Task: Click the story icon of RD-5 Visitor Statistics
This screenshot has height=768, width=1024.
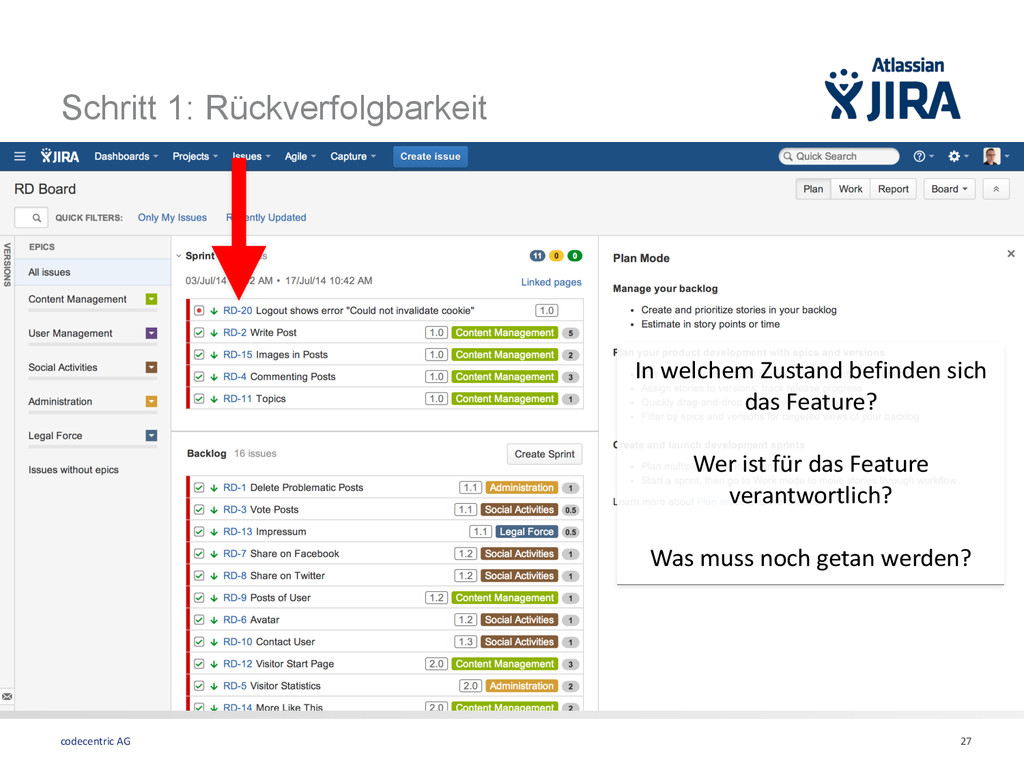Action: click(199, 686)
